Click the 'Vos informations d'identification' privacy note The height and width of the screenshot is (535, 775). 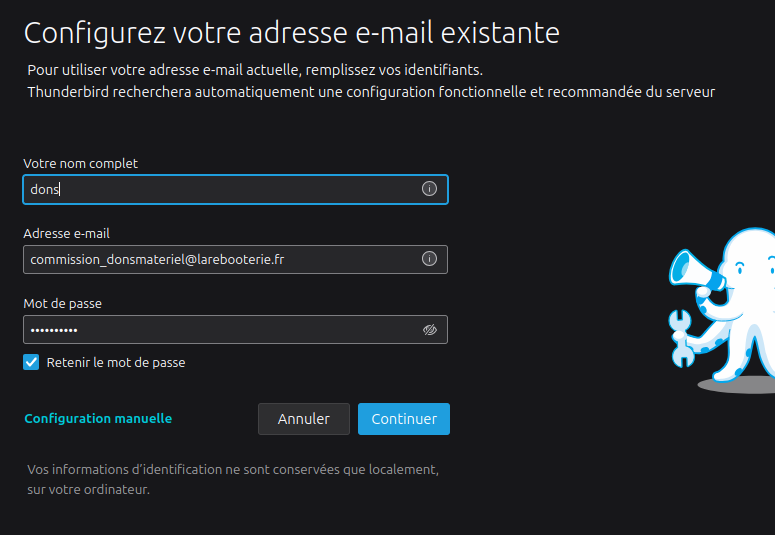pos(233,469)
